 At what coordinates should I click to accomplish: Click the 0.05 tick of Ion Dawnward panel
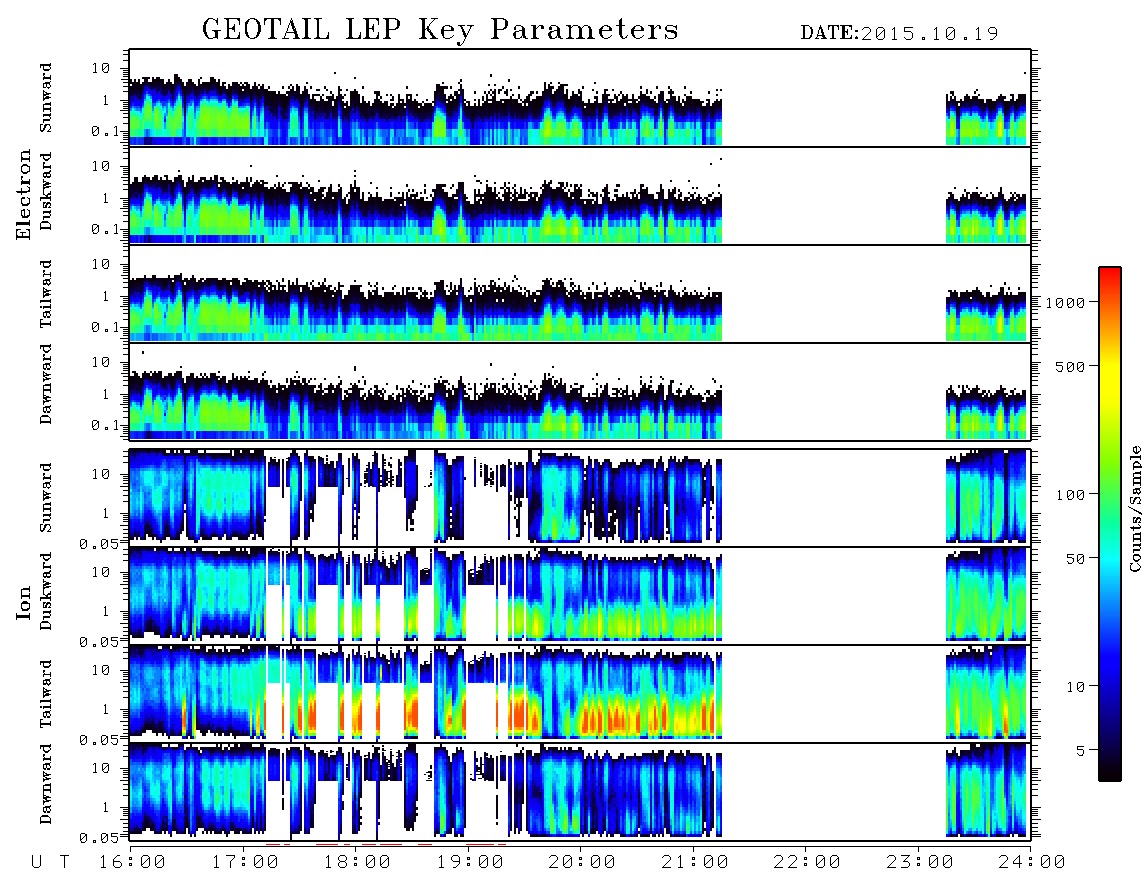pyautogui.click(x=99, y=838)
